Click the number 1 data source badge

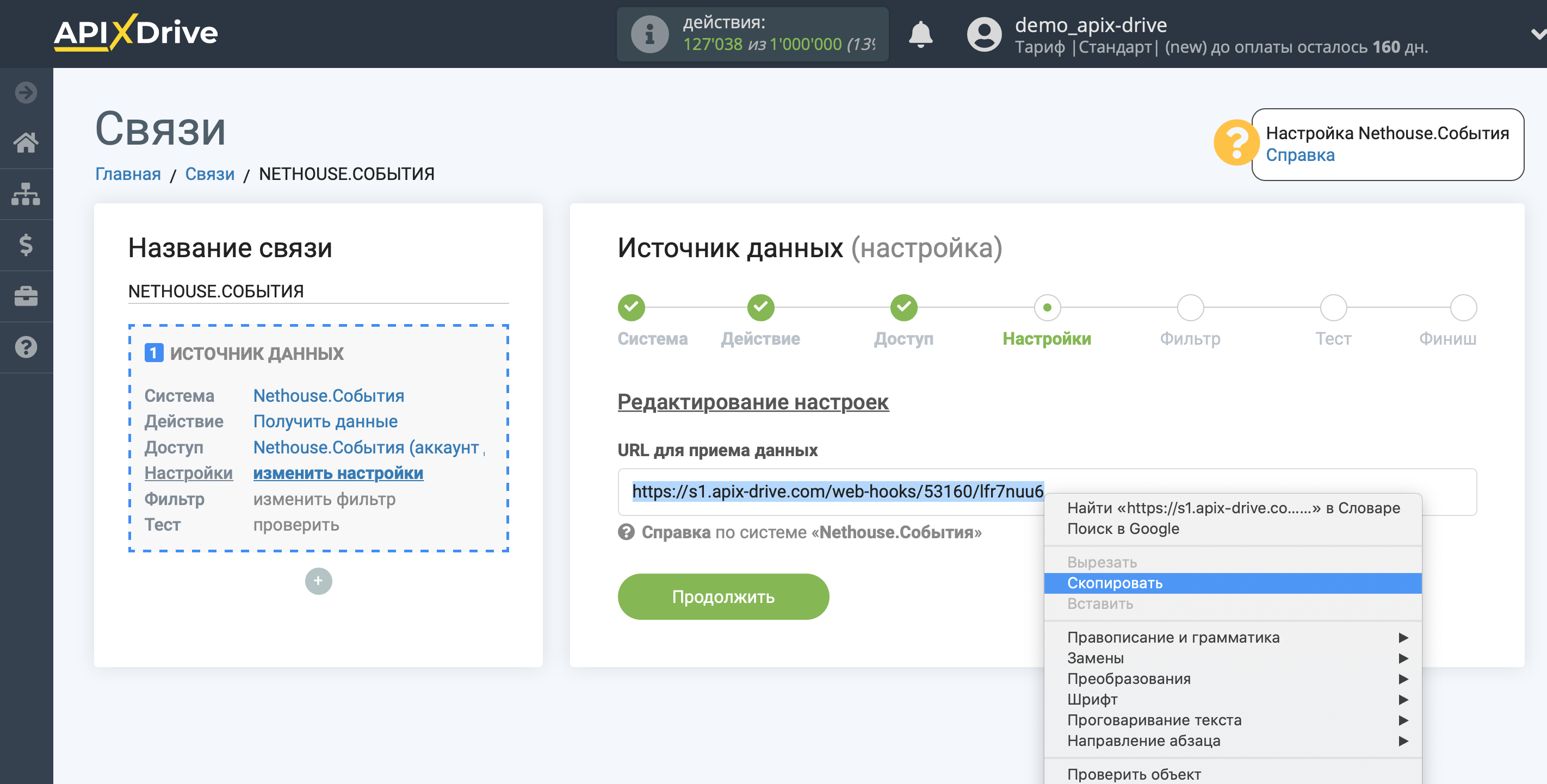pos(154,353)
